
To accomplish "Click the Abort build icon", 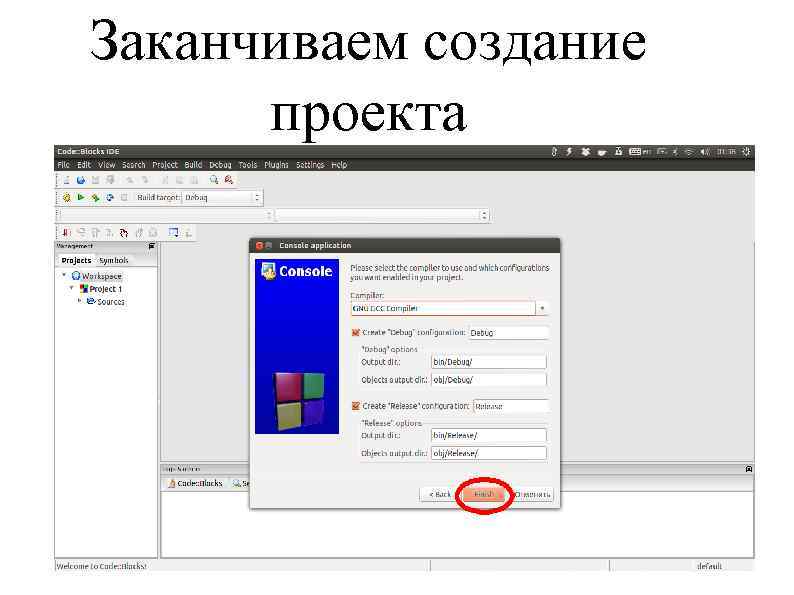I will pos(124,197).
